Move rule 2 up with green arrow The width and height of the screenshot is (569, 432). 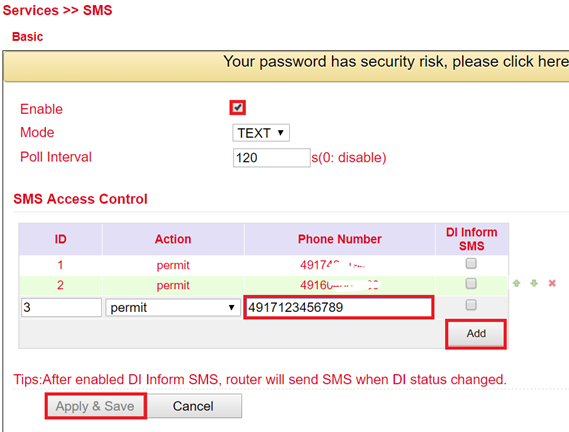click(x=516, y=283)
